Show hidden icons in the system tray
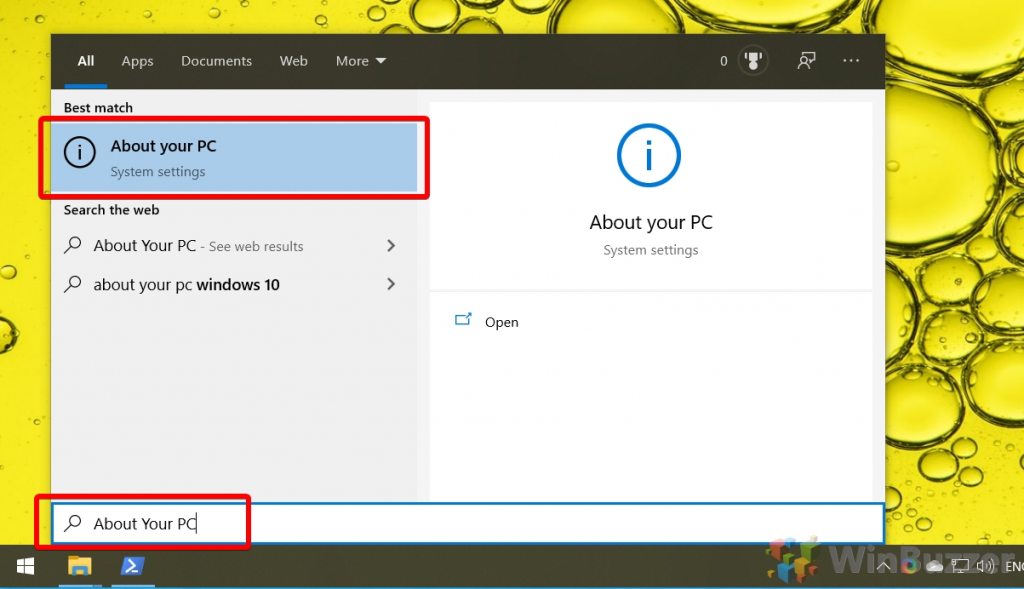Image resolution: width=1024 pixels, height=589 pixels. pyautogui.click(x=884, y=565)
